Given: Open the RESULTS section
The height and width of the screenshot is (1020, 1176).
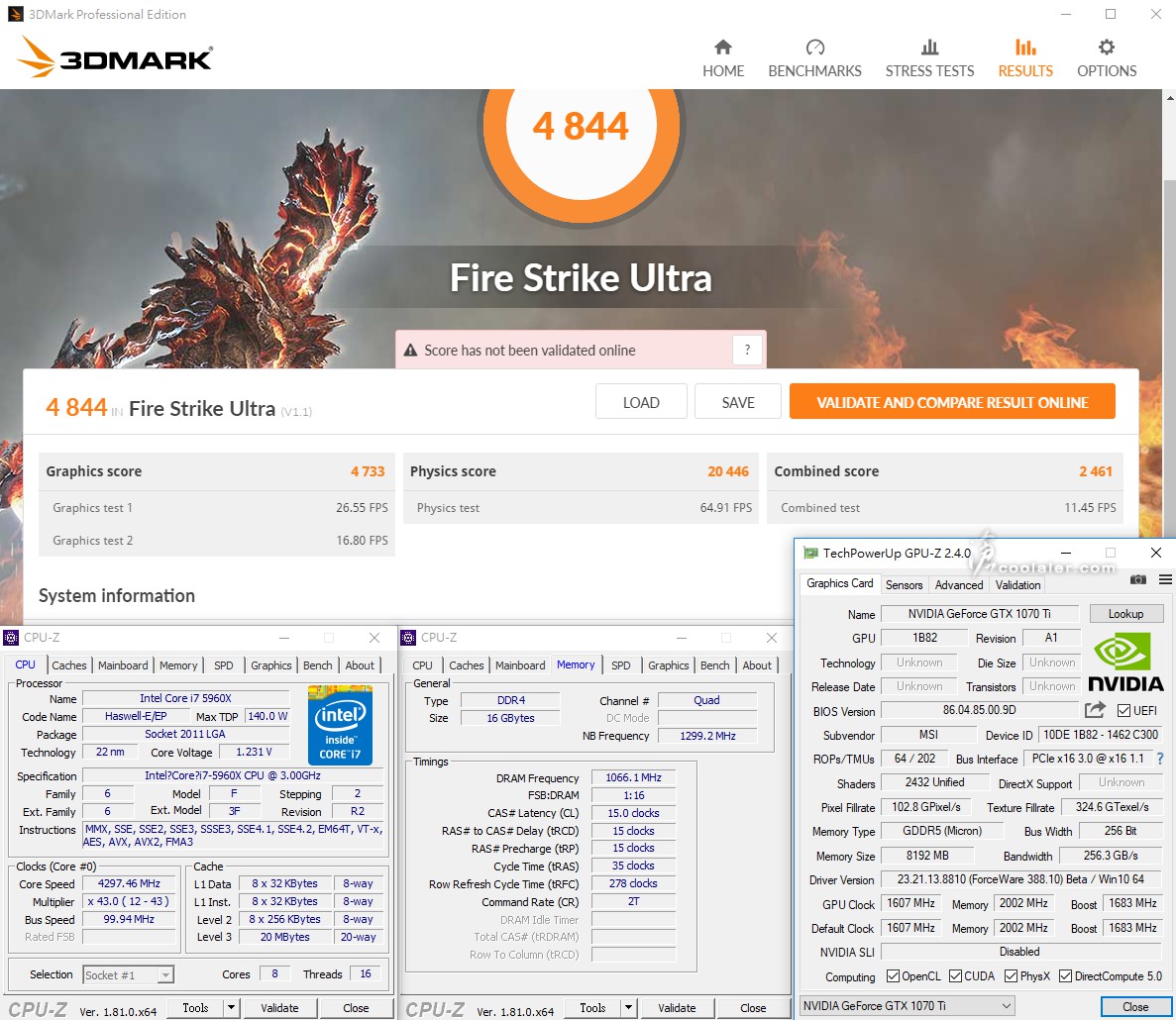Looking at the screenshot, I should pyautogui.click(x=1025, y=58).
